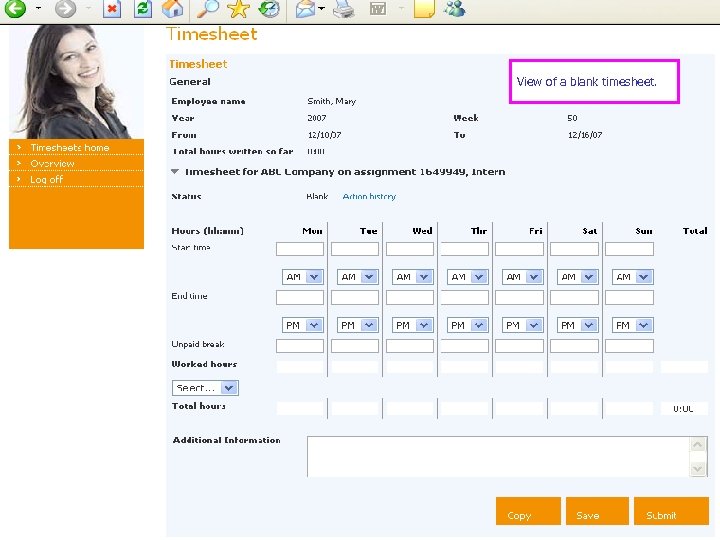Click the green Back arrow button
The height and width of the screenshot is (540, 720).
[15, 8]
